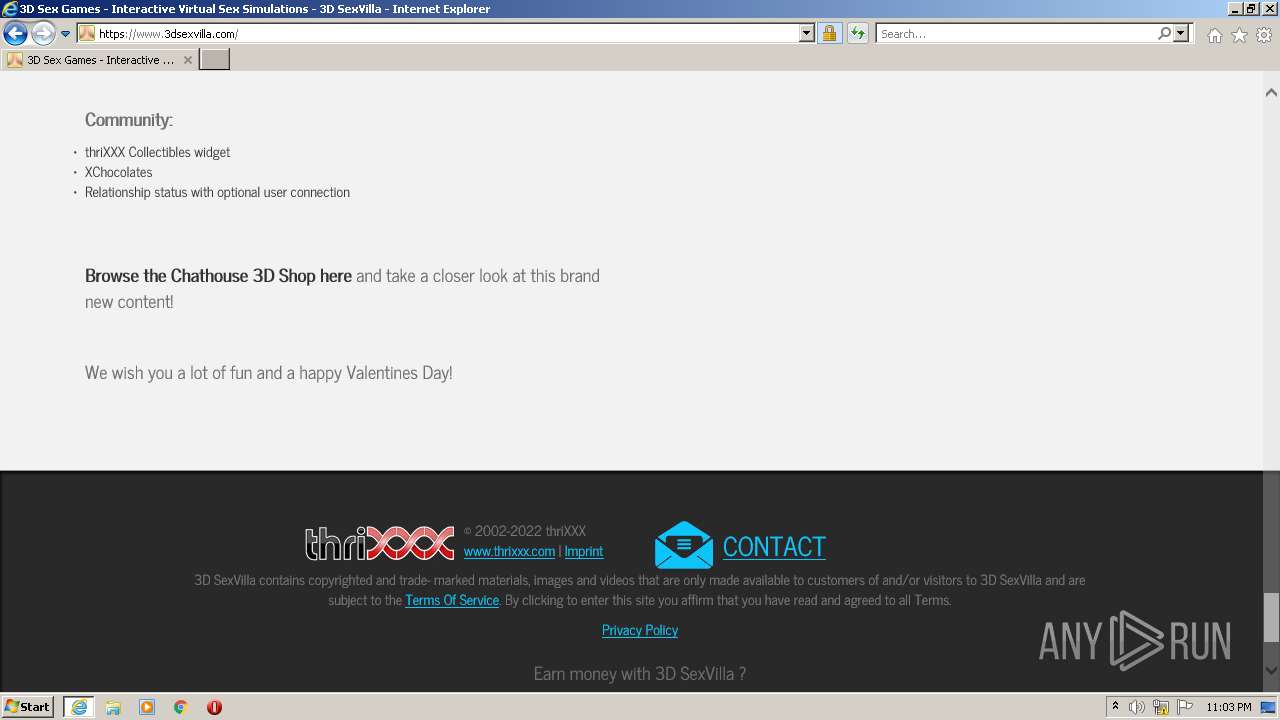Click the red Opera taskbar icon
This screenshot has height=720, width=1280.
[214, 707]
